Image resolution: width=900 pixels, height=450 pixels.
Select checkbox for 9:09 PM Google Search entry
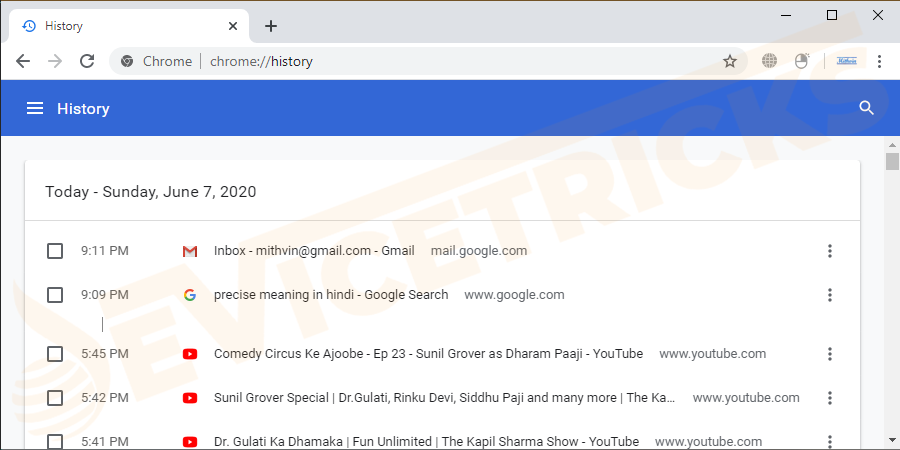click(55, 295)
